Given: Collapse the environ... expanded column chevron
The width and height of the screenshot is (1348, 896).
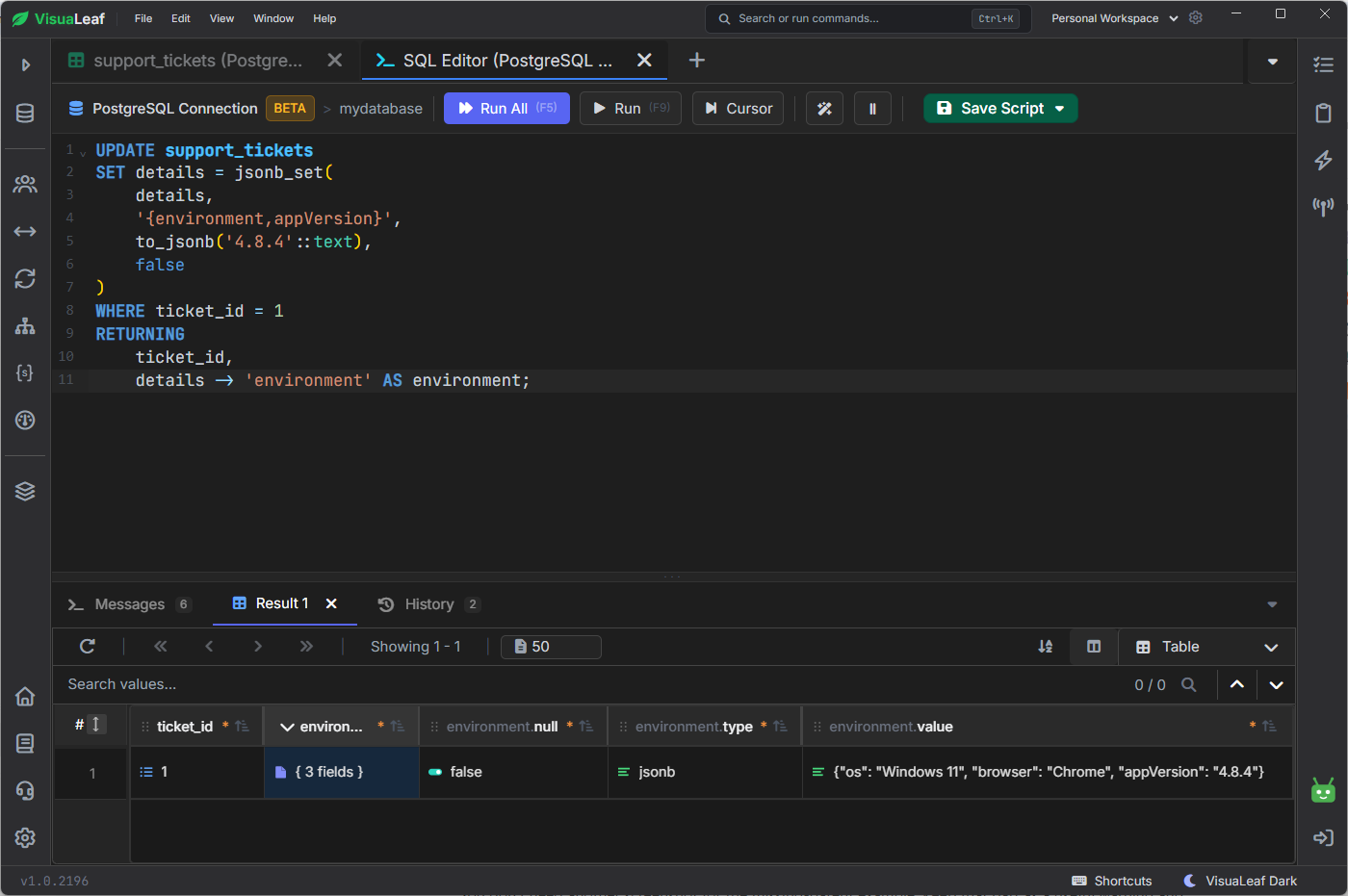Looking at the screenshot, I should [x=287, y=727].
